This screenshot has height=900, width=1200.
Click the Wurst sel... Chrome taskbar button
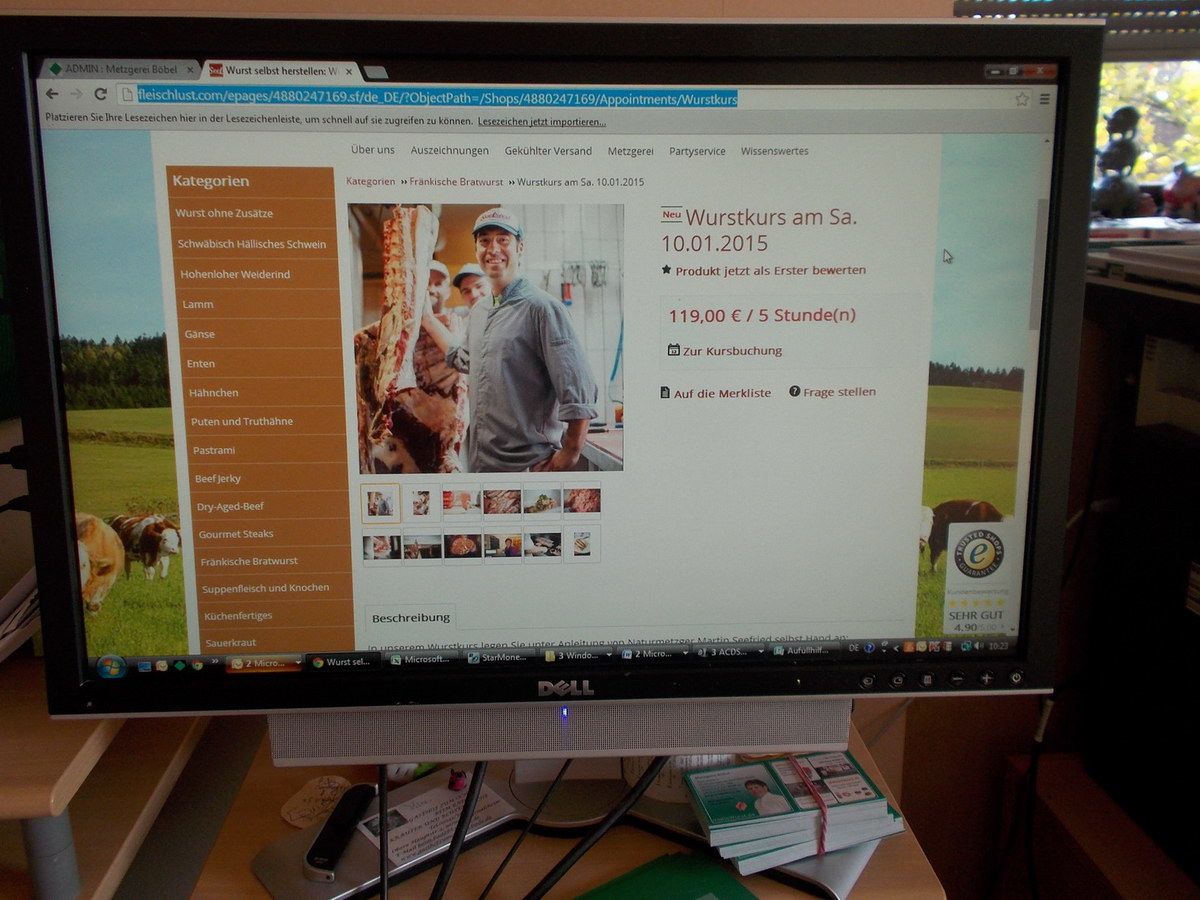coord(344,662)
